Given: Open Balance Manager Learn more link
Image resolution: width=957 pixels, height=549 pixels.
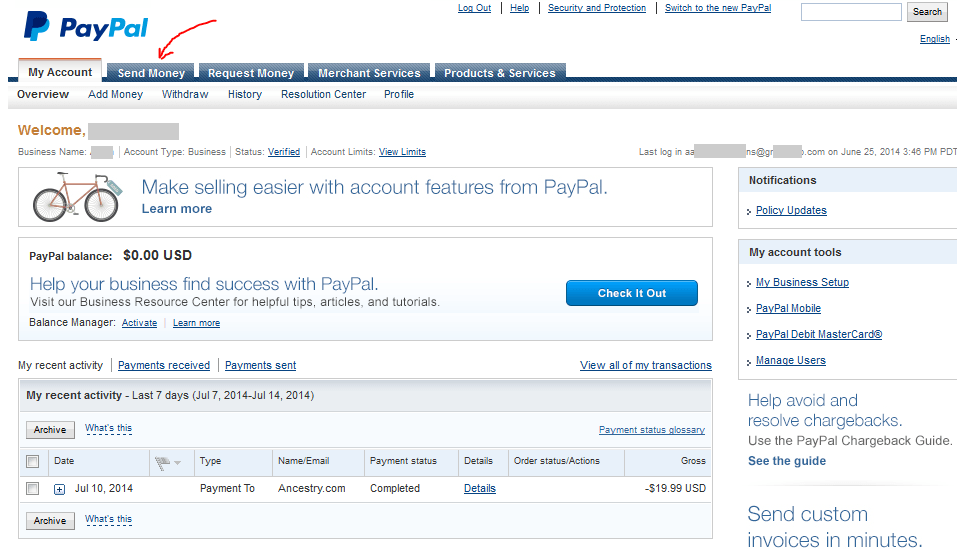Looking at the screenshot, I should 197,323.
